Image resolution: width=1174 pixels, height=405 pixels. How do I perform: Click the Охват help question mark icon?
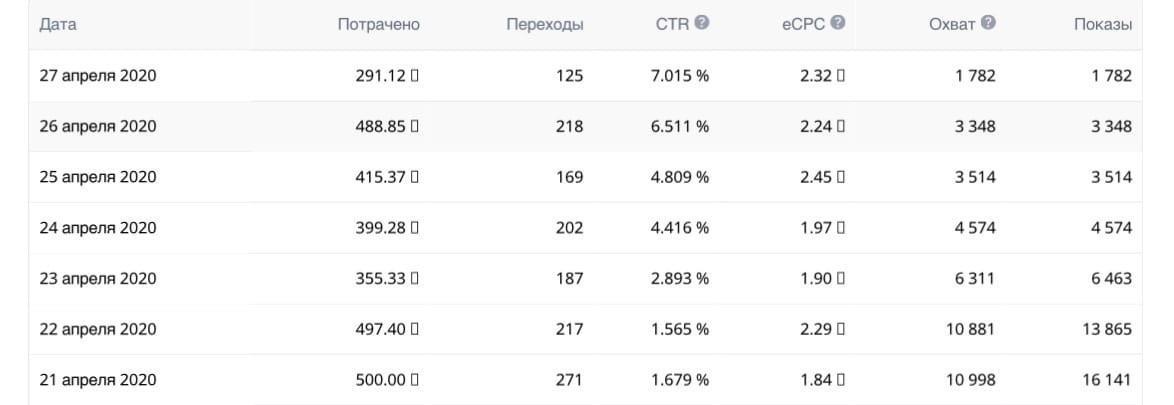pyautogui.click(x=988, y=23)
